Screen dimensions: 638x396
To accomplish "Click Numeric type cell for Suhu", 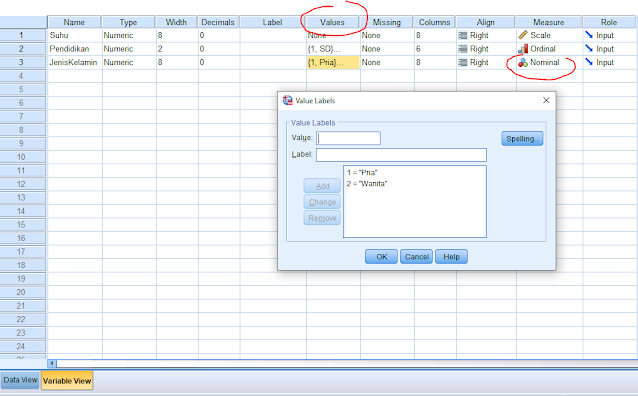I will (x=129, y=35).
